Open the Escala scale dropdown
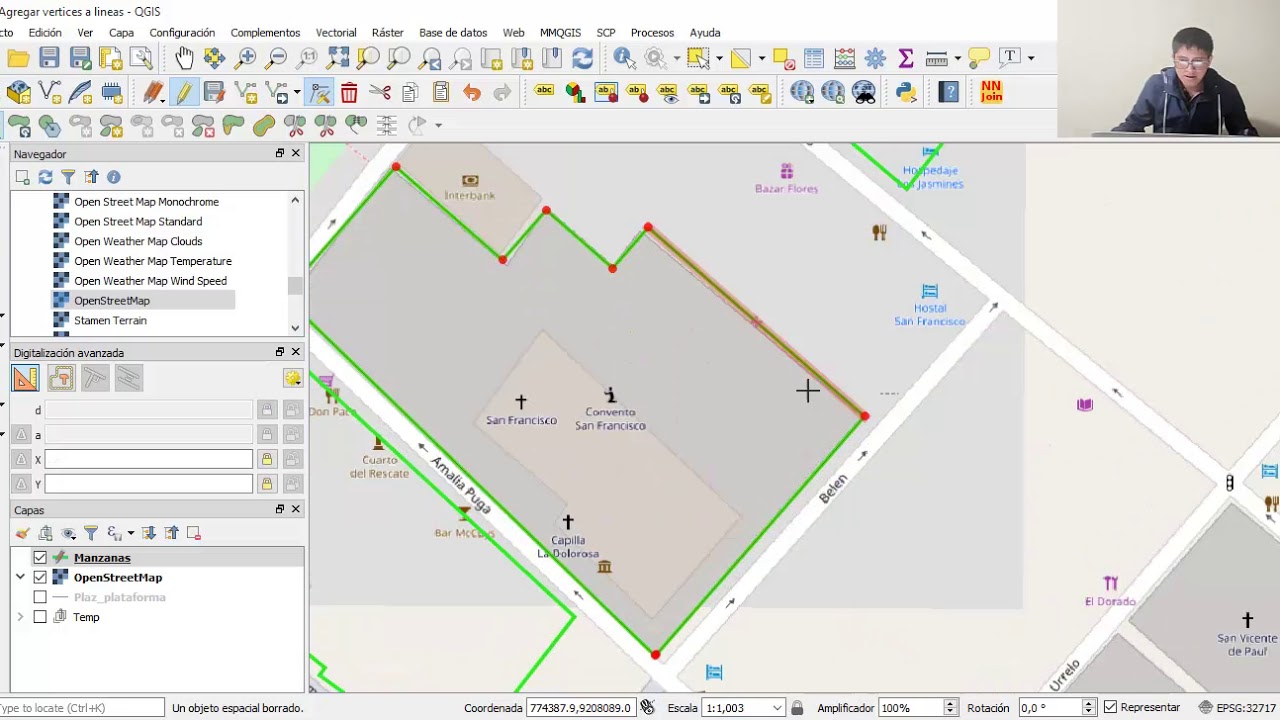1280x720 pixels. 776,708
